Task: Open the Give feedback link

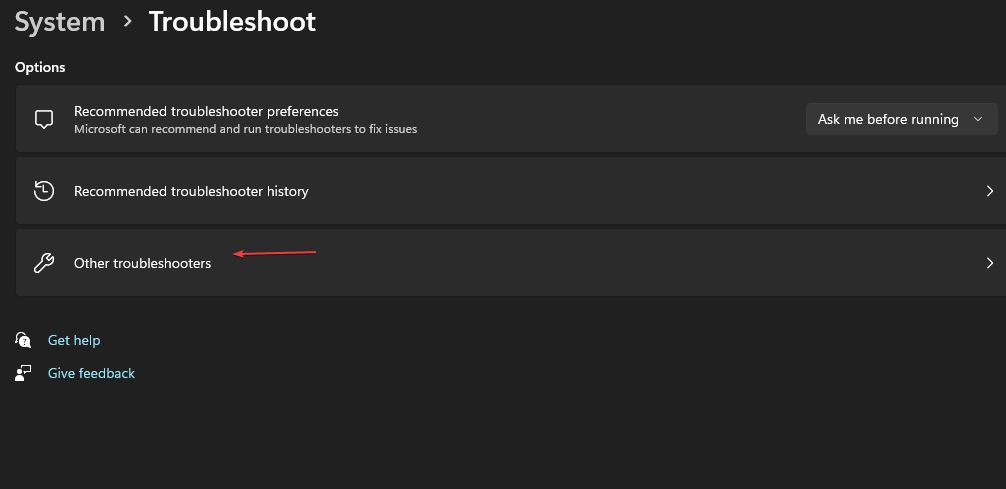Action: [x=91, y=373]
